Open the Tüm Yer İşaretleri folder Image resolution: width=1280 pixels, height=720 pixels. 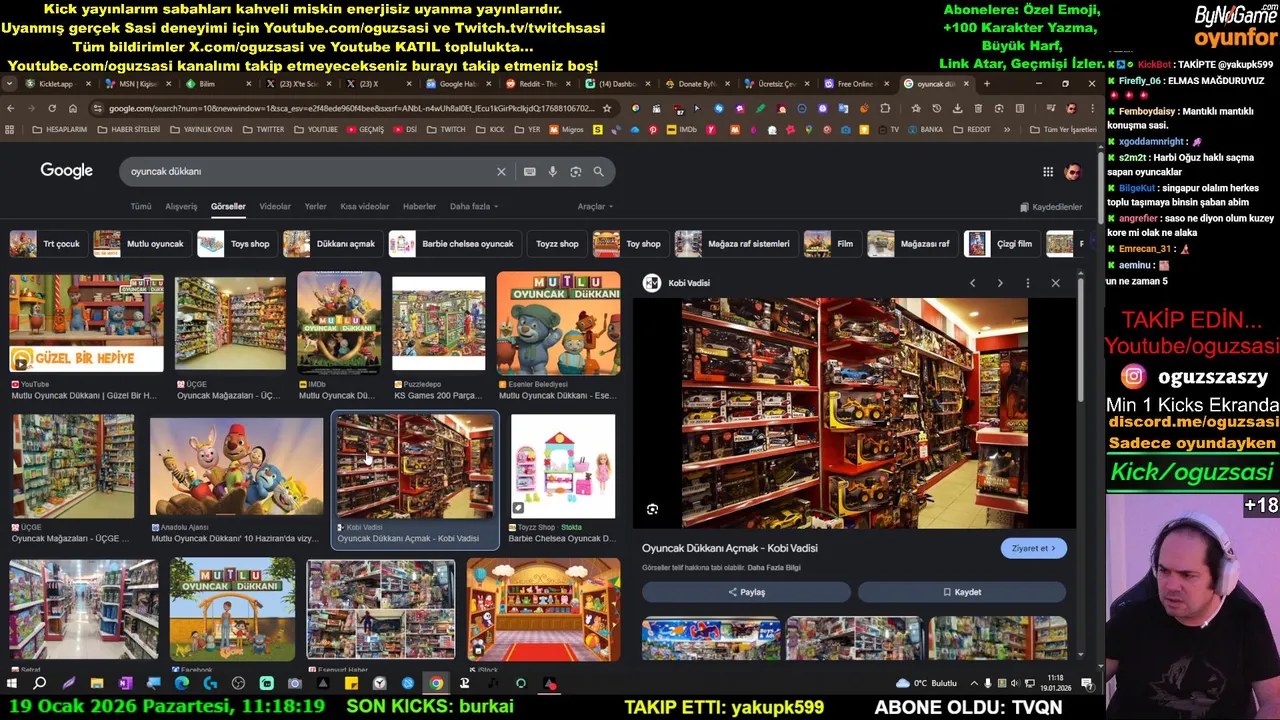(x=1064, y=130)
